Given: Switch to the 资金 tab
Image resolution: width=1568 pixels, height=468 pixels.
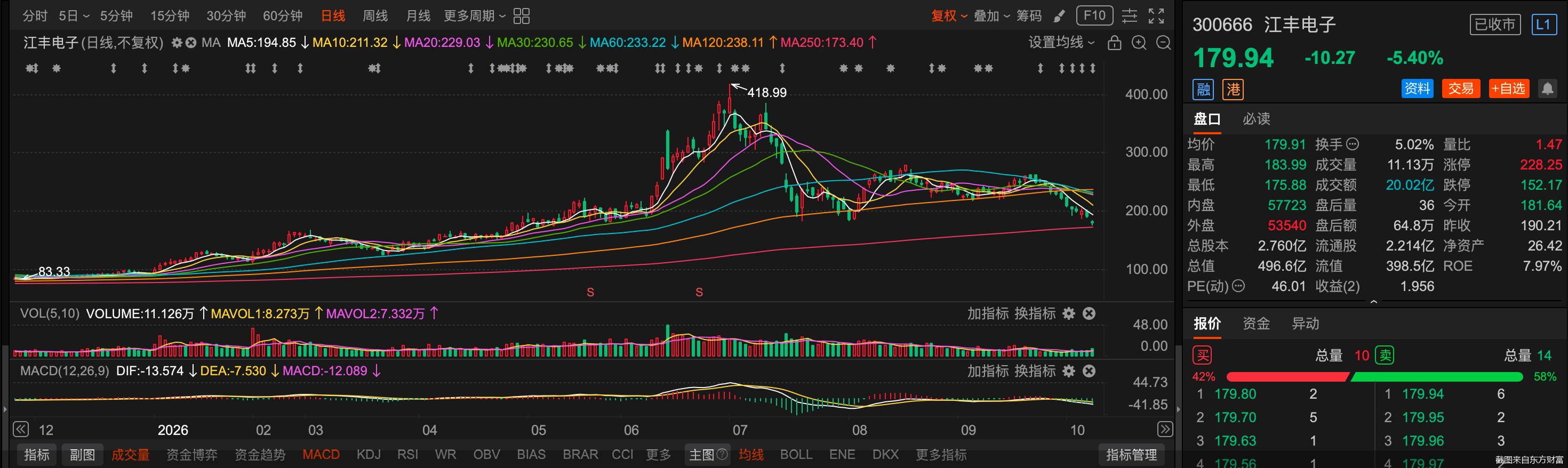Looking at the screenshot, I should click(1256, 323).
